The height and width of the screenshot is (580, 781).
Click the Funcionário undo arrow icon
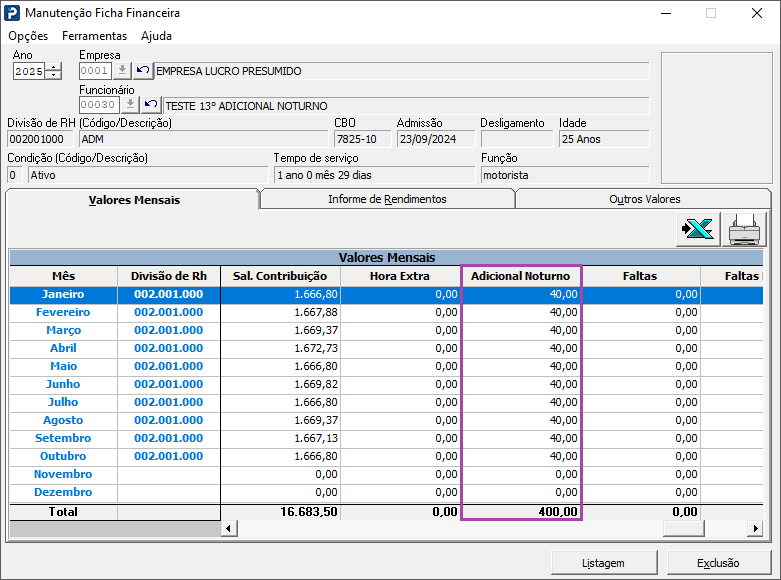[151, 105]
